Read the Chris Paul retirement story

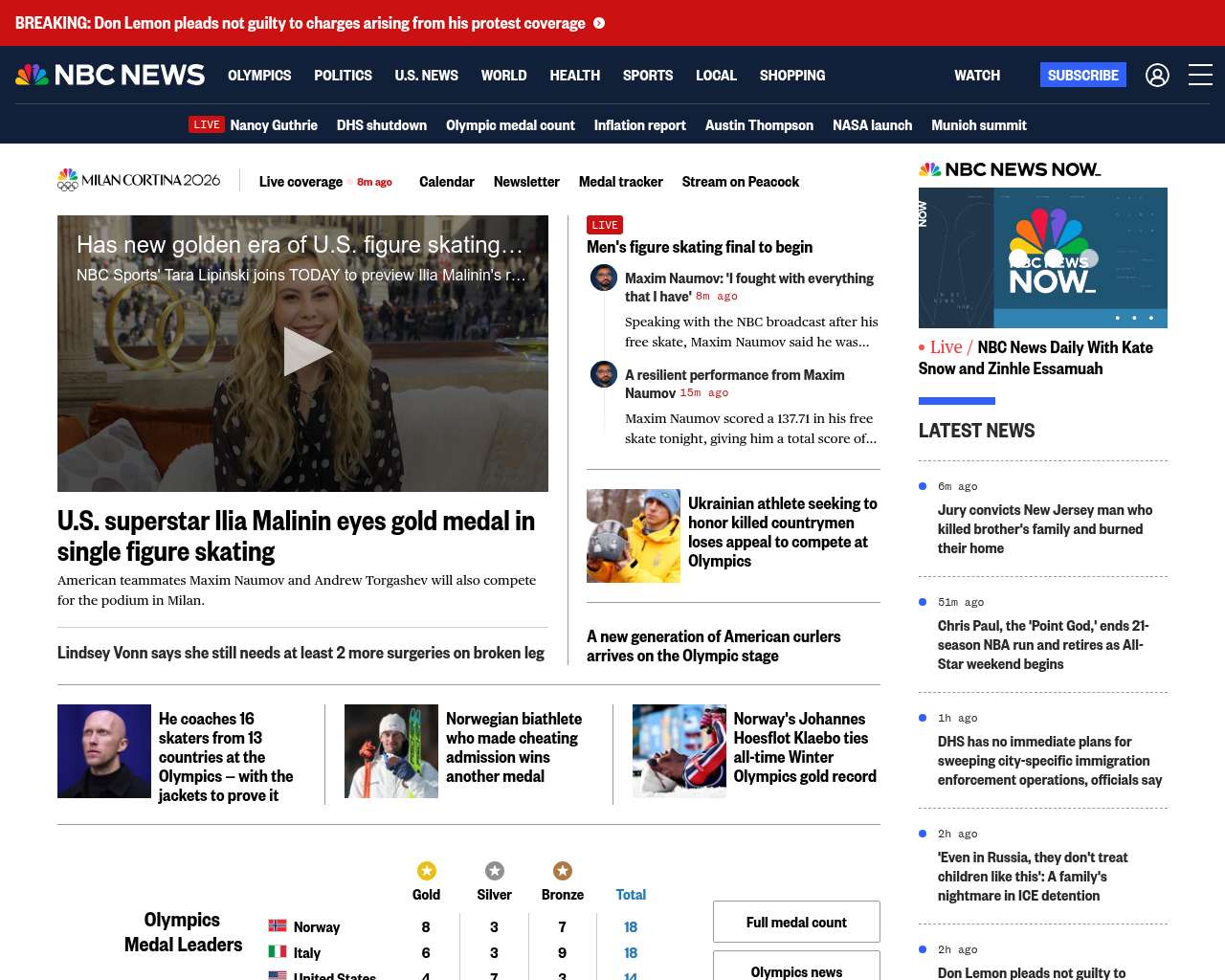(1042, 644)
